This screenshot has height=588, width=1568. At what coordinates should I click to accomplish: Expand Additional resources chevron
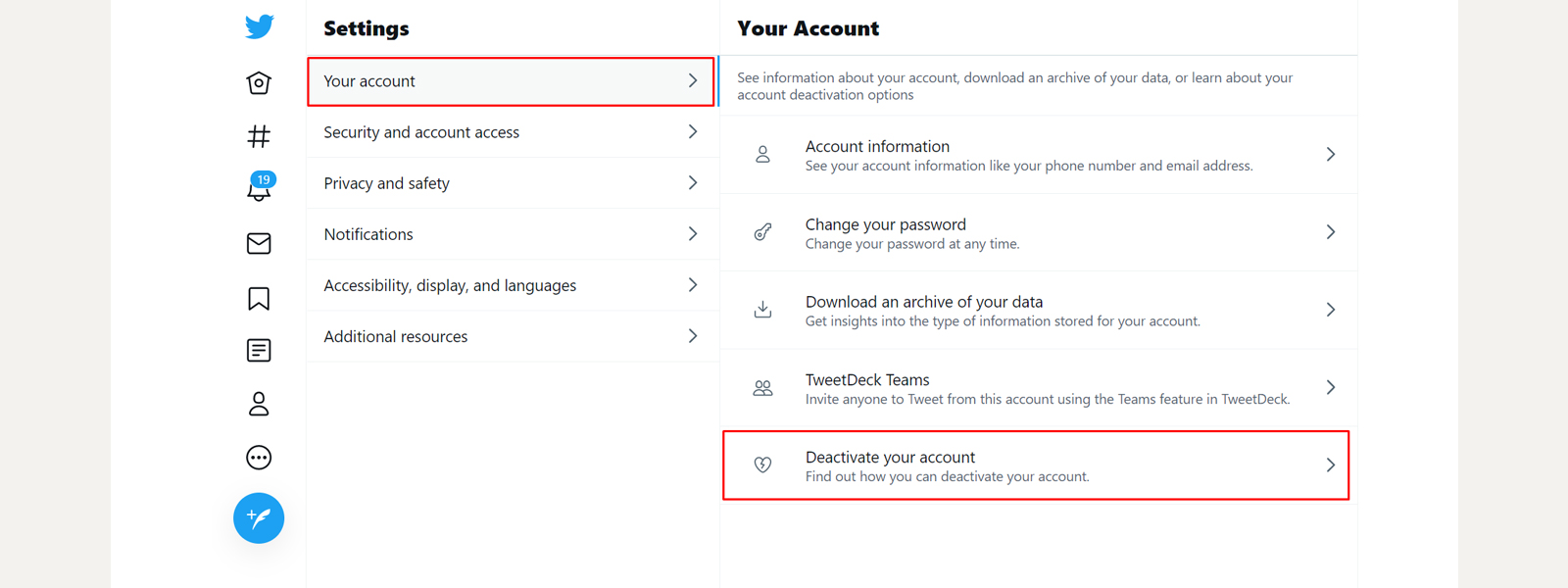coord(693,336)
